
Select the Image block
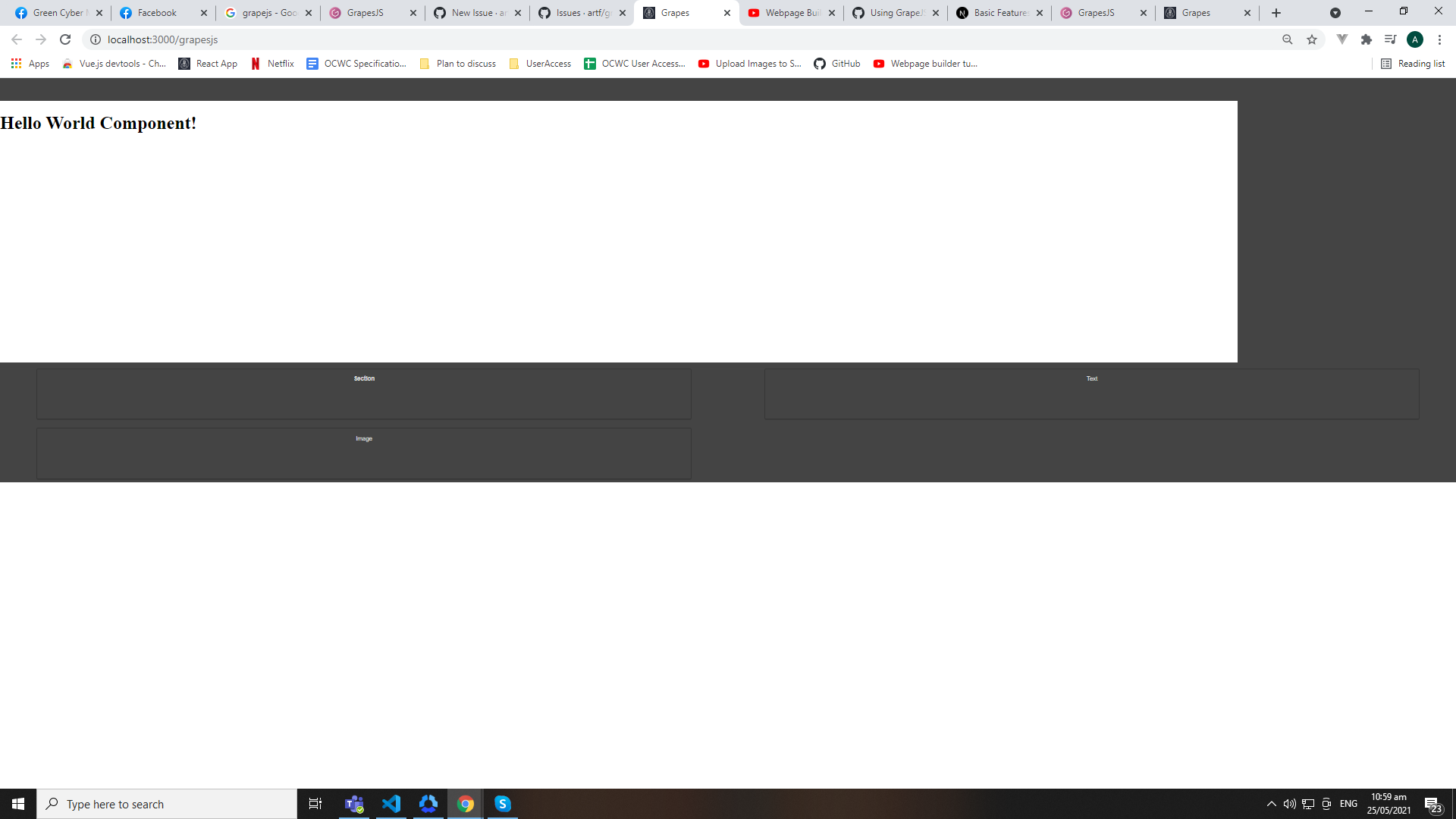pyautogui.click(x=364, y=453)
